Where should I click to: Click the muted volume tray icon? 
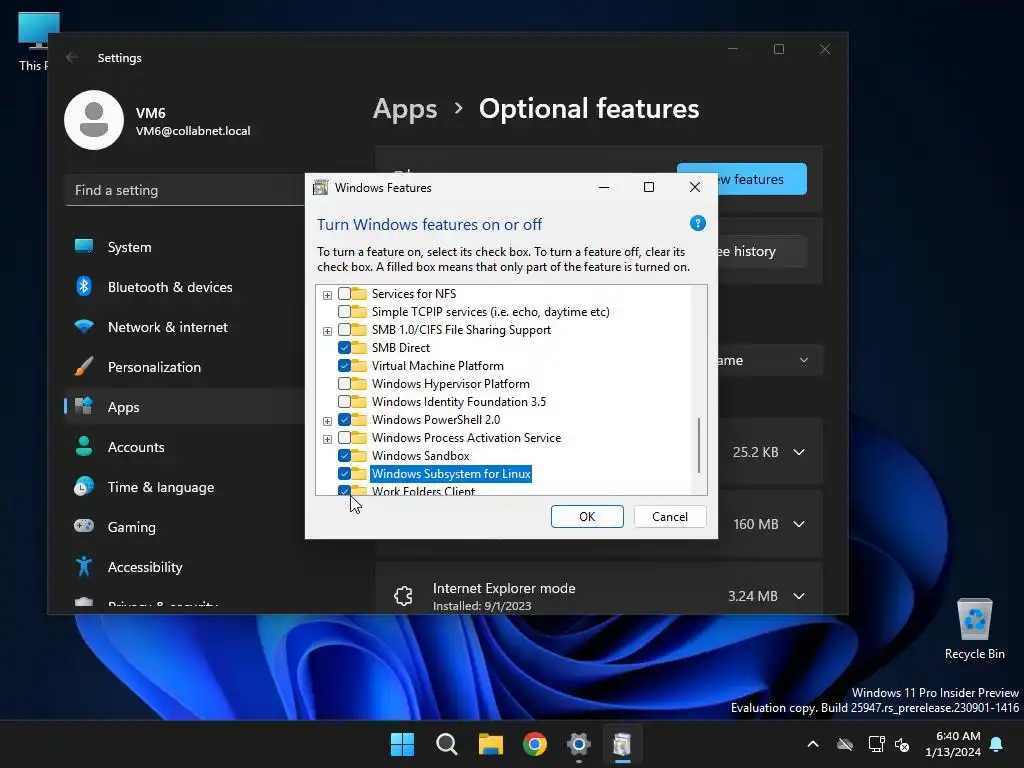[x=903, y=744]
